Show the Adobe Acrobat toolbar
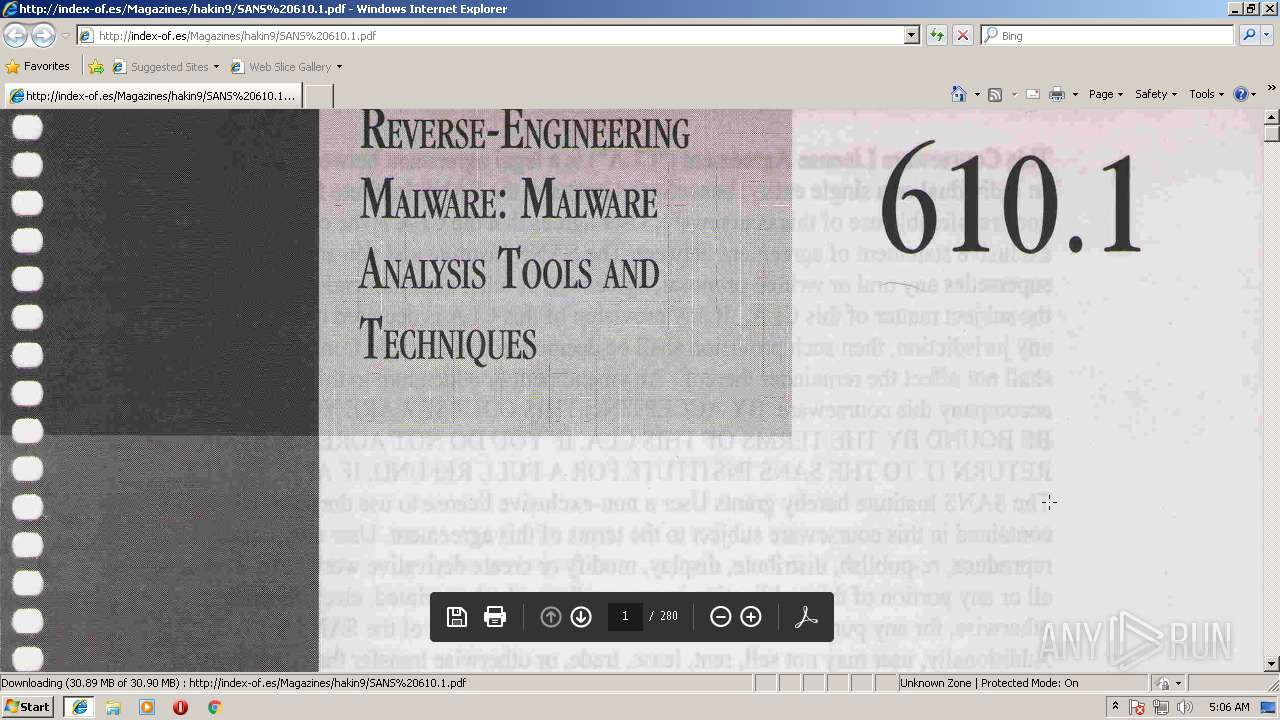 [x=806, y=617]
